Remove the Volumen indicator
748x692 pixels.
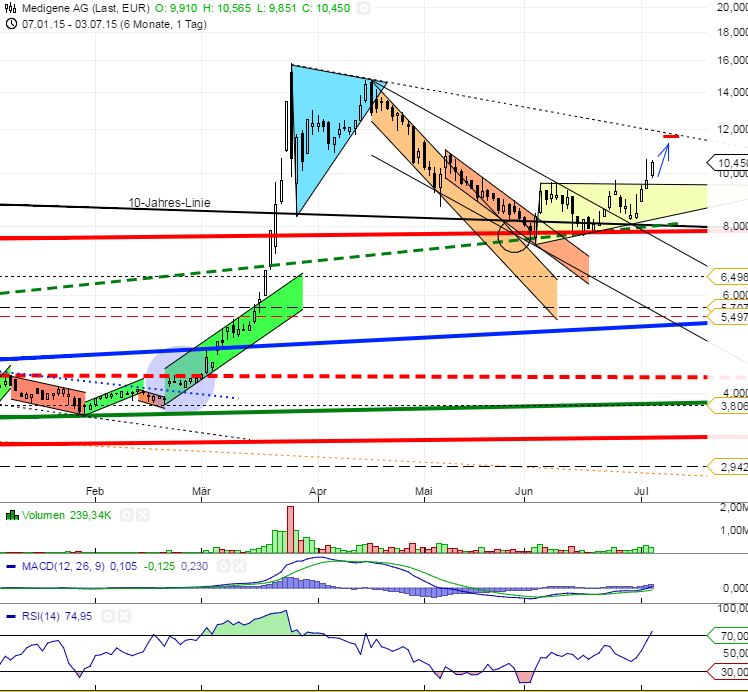142,515
